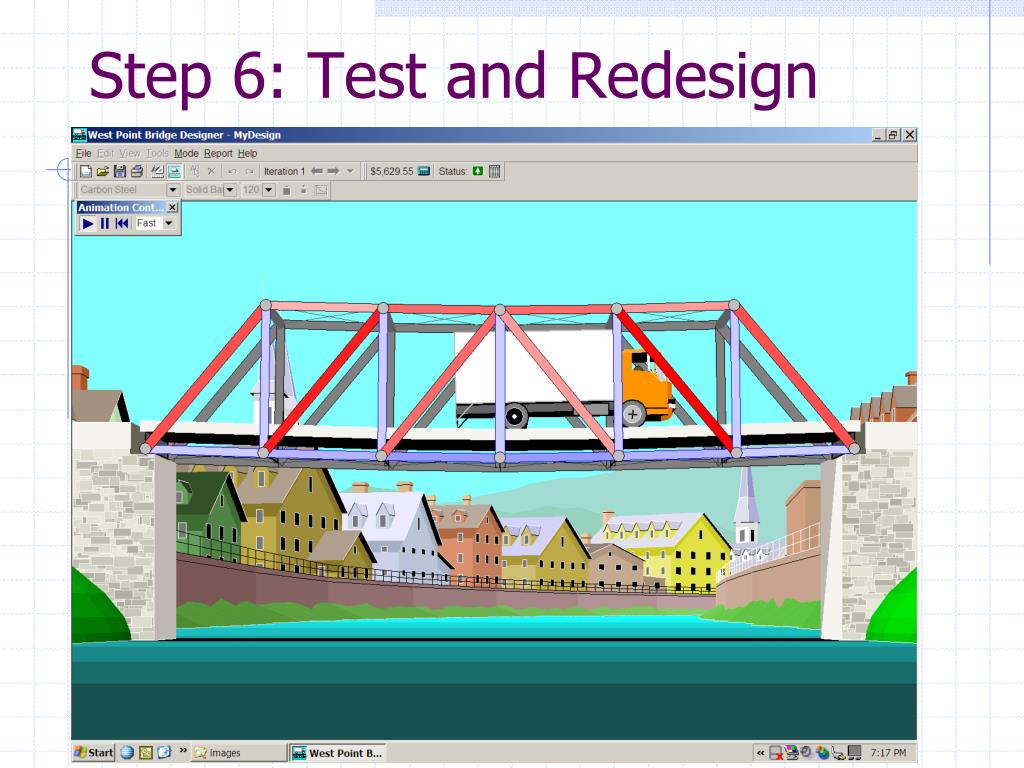Image resolution: width=1024 pixels, height=768 pixels.
Task: Click the decrease member size icon
Action: point(303,190)
